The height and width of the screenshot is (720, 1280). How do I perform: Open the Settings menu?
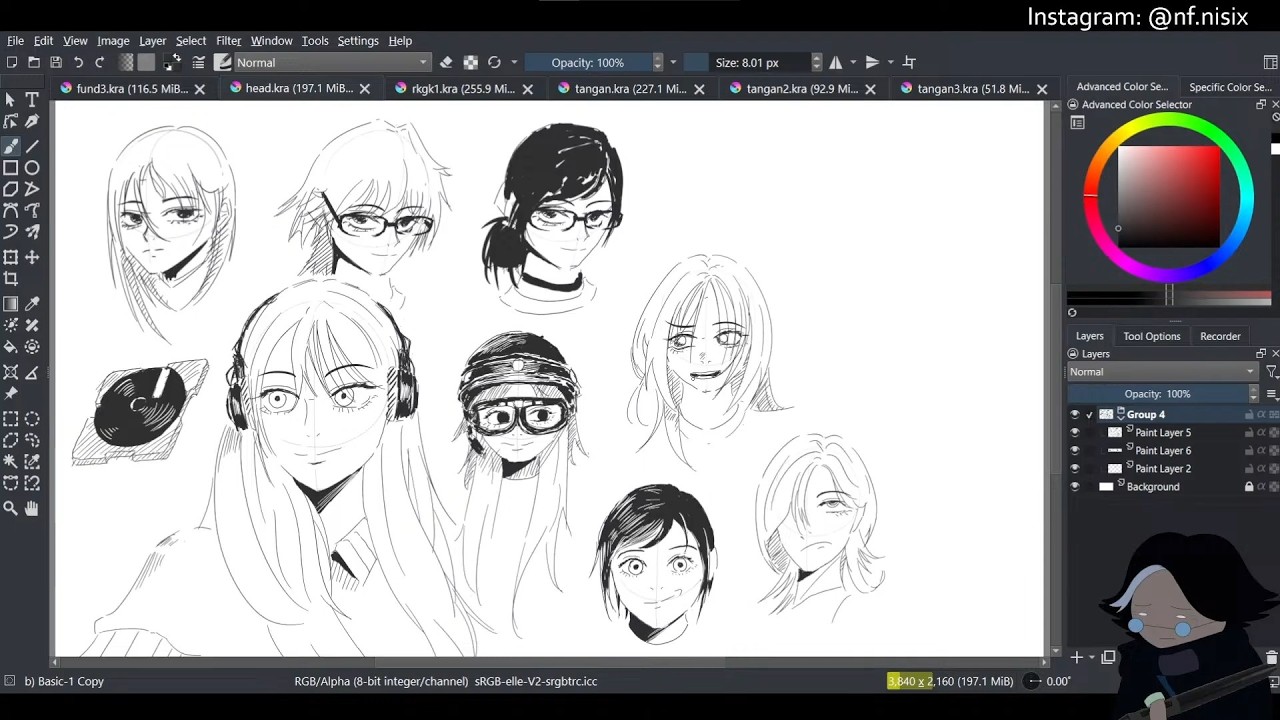pyautogui.click(x=358, y=41)
